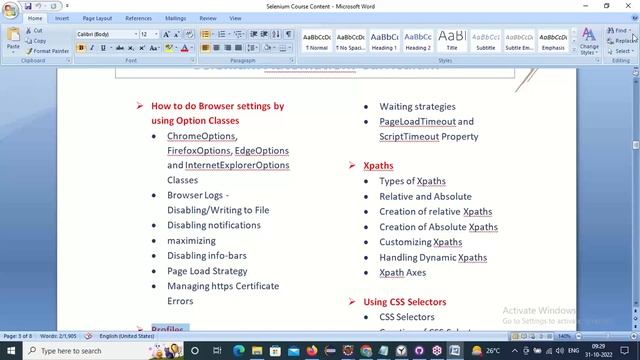
Task: Apply the Heading 1 style
Action: 384,41
